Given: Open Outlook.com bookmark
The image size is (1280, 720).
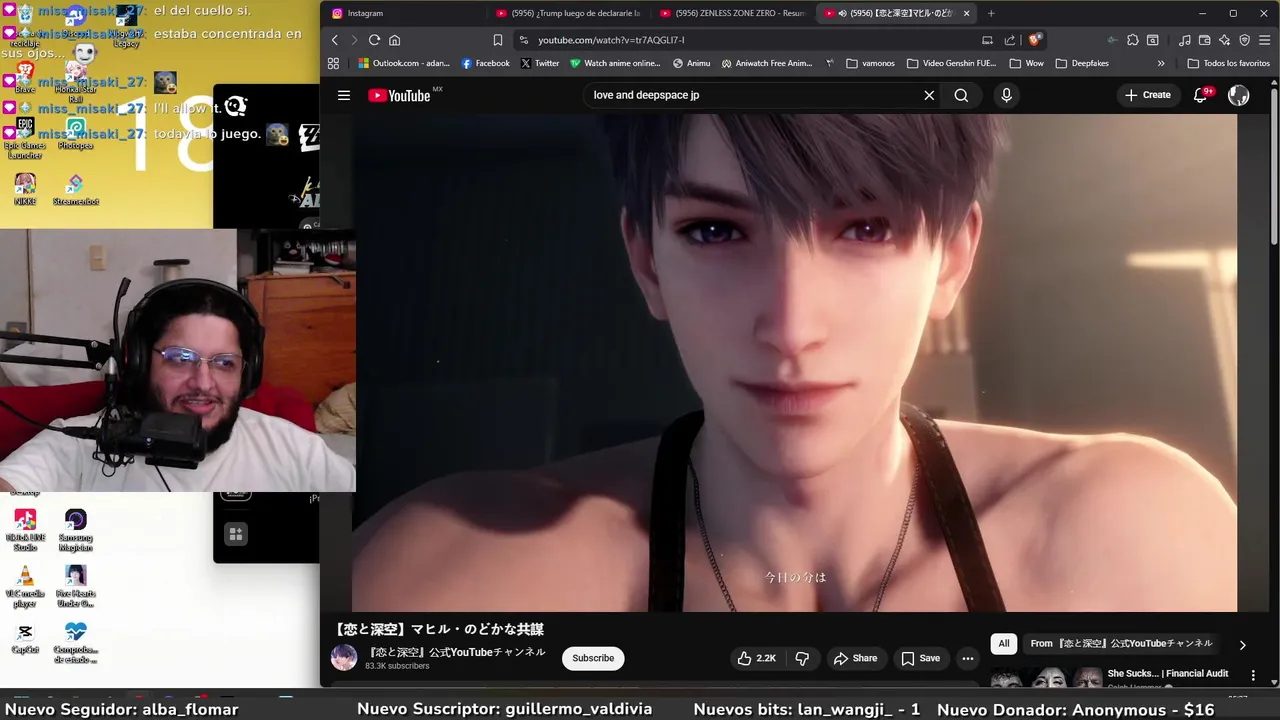Looking at the screenshot, I should pos(402,63).
